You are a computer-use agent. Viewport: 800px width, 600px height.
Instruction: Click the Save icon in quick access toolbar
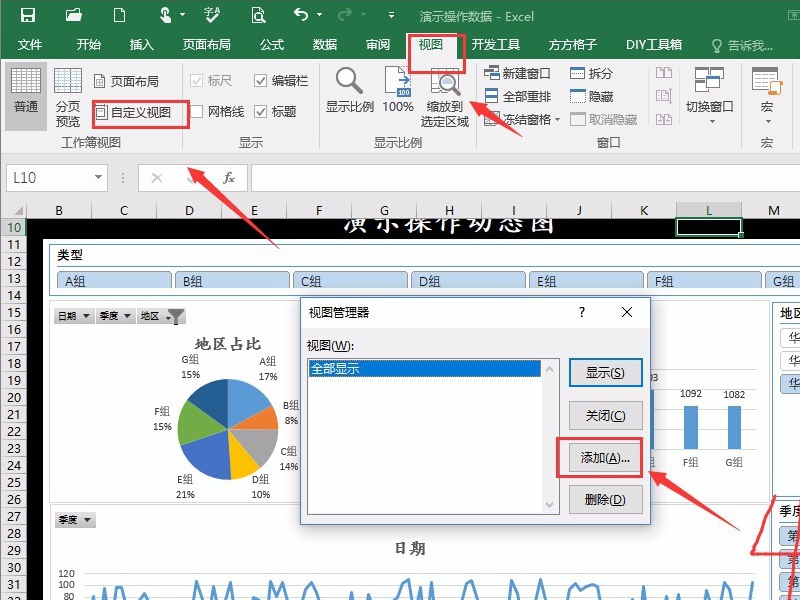tap(28, 15)
